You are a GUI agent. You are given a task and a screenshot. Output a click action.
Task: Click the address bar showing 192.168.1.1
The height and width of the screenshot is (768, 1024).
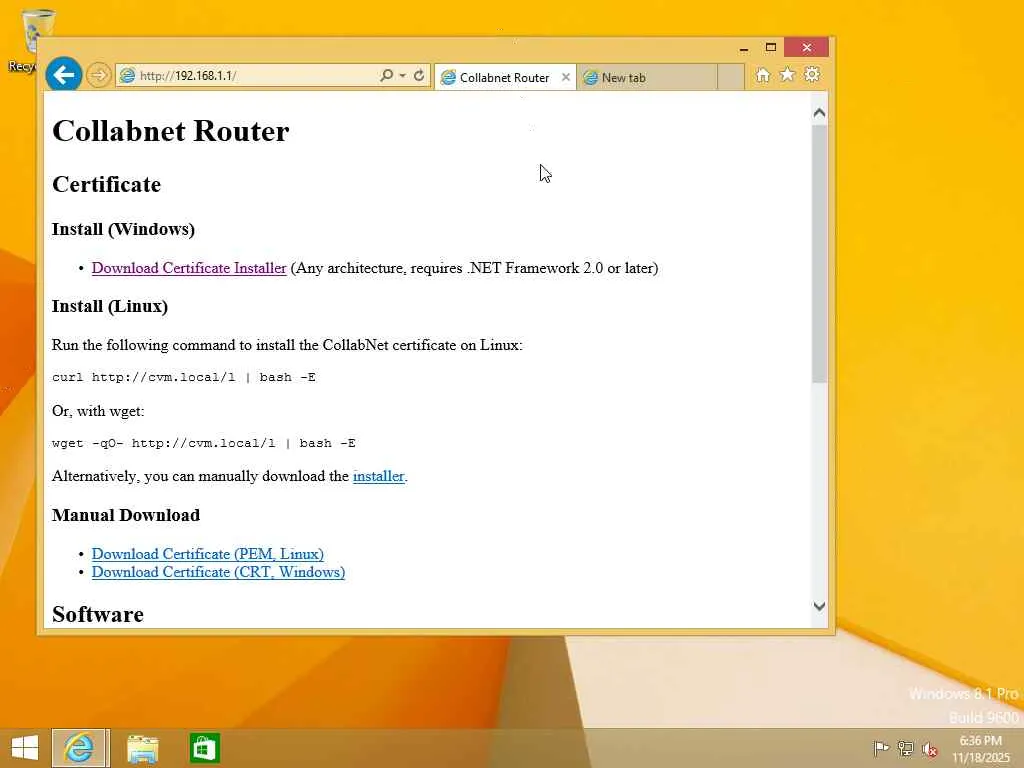(x=248, y=76)
